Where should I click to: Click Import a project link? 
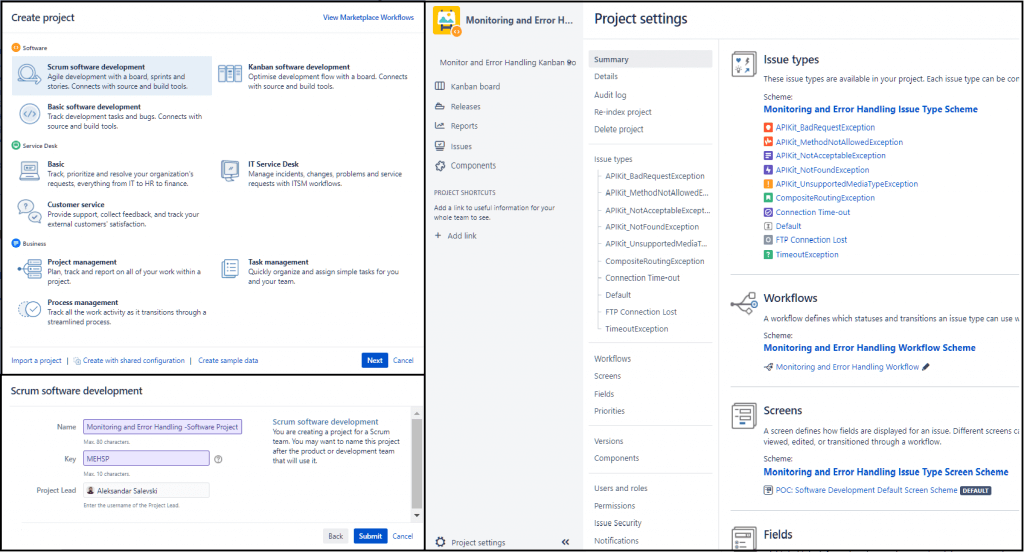[37, 361]
